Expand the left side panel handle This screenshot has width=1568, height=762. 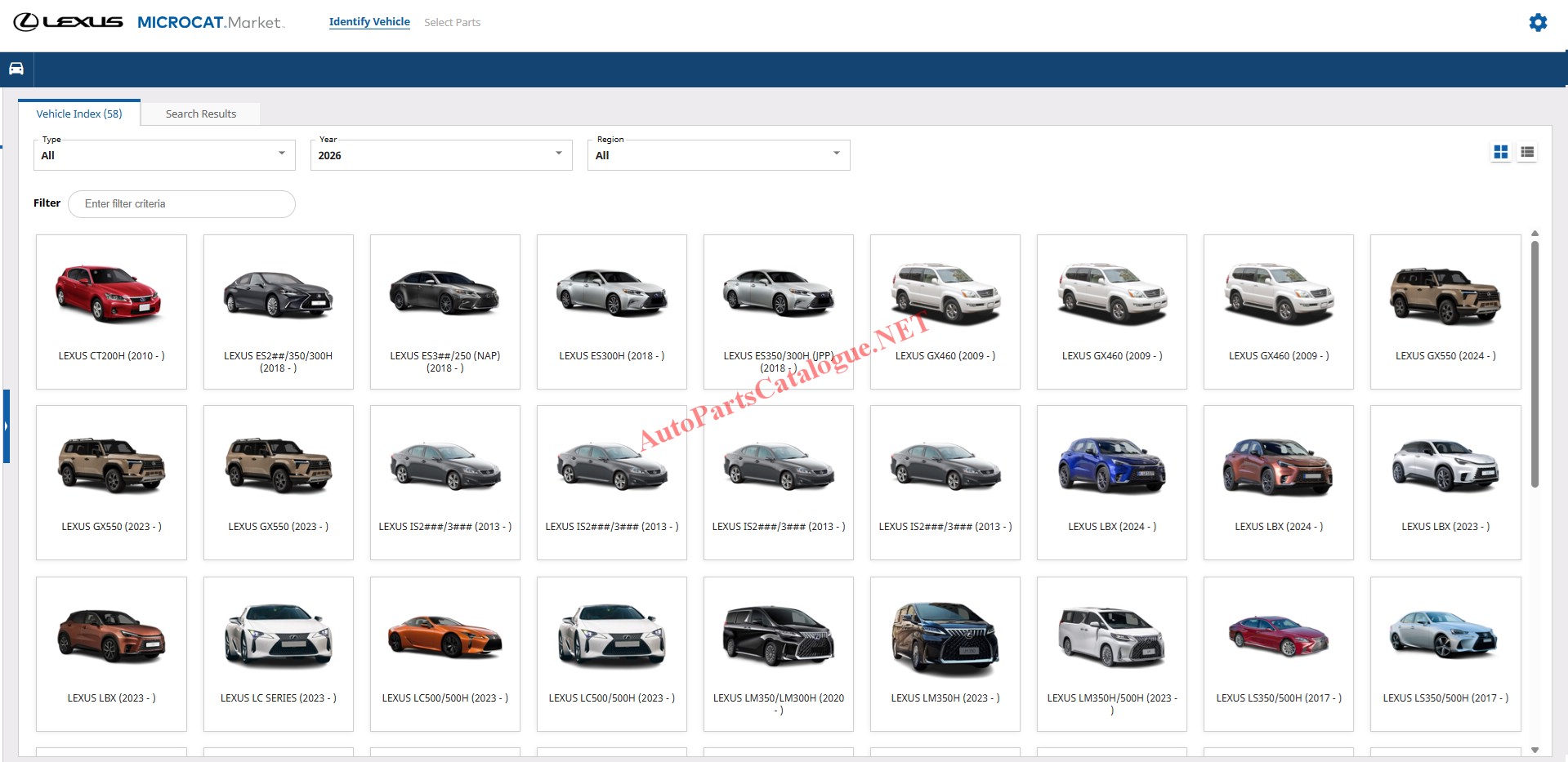[7, 426]
